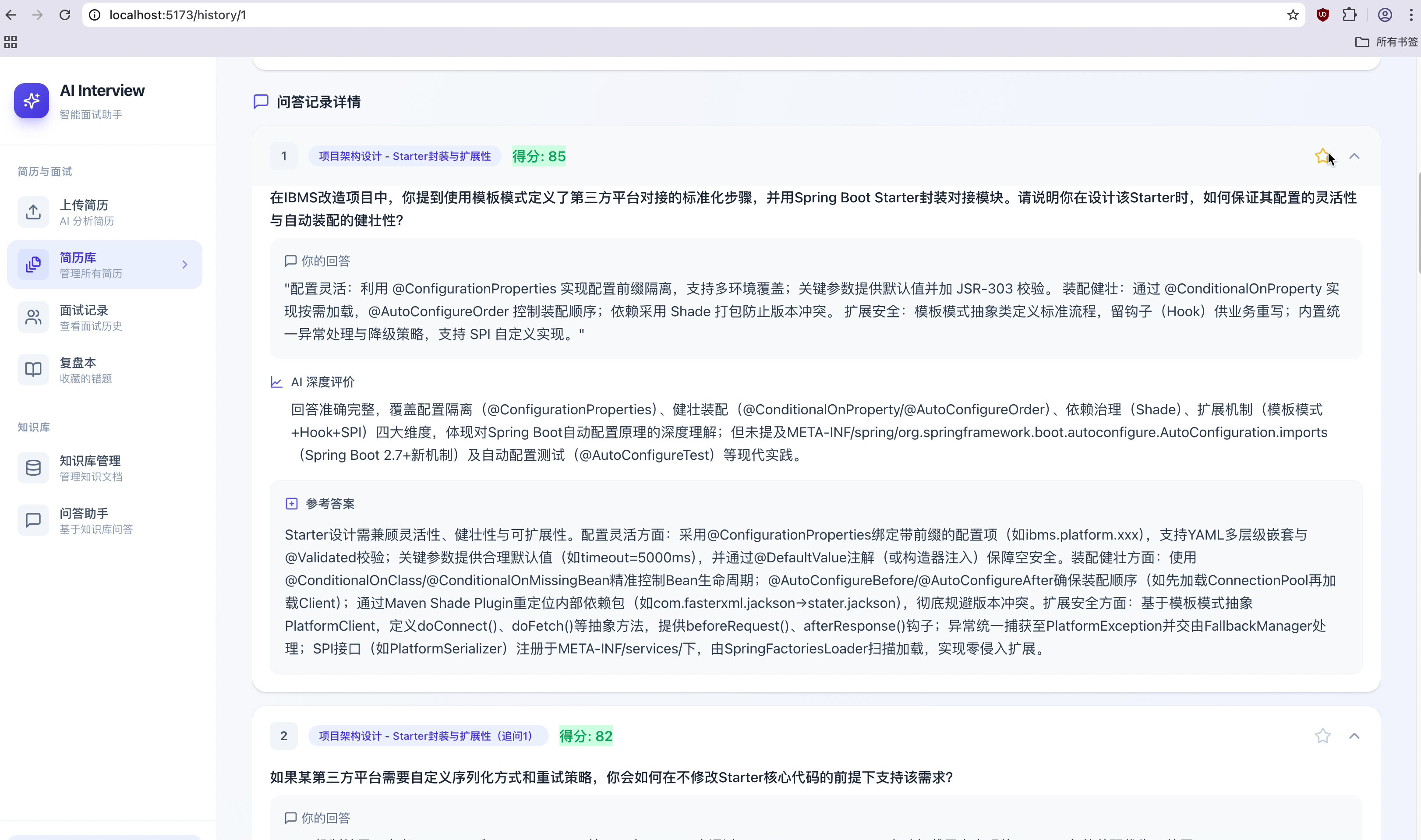This screenshot has width=1421, height=840.
Task: Toggle favorite star on question 2
Action: pyautogui.click(x=1322, y=736)
